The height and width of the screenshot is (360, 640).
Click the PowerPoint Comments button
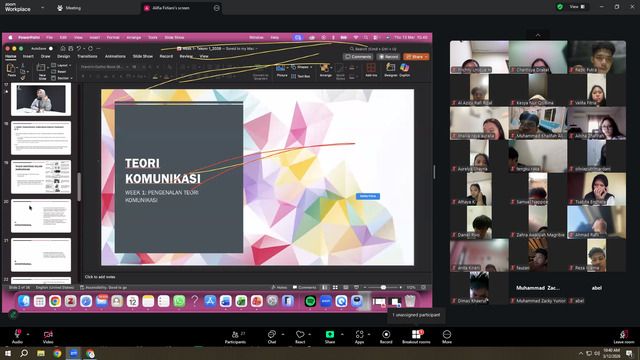click(358, 57)
